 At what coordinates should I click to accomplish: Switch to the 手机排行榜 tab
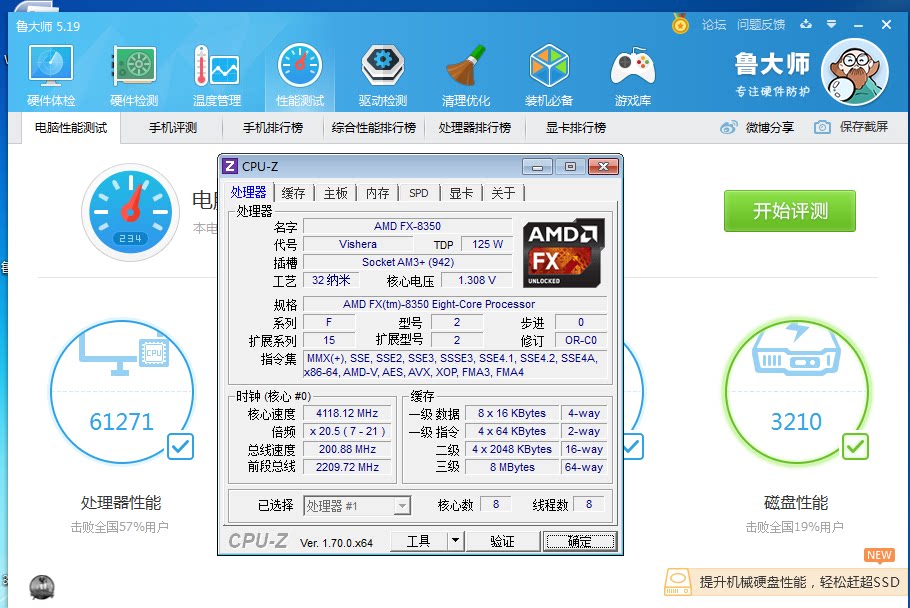[273, 128]
